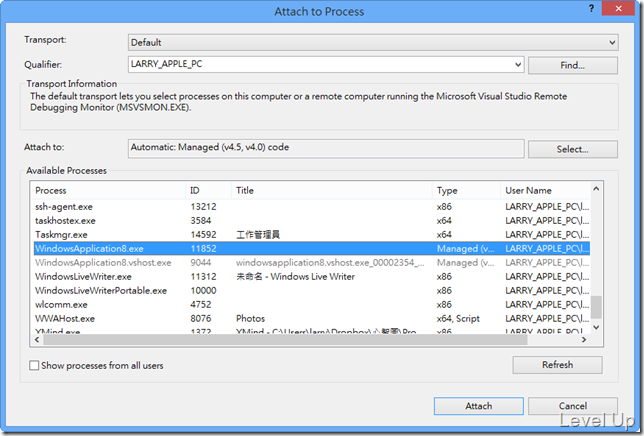644x436 pixels.
Task: Click the process list scroll-down arrow
Action: coord(596,327)
